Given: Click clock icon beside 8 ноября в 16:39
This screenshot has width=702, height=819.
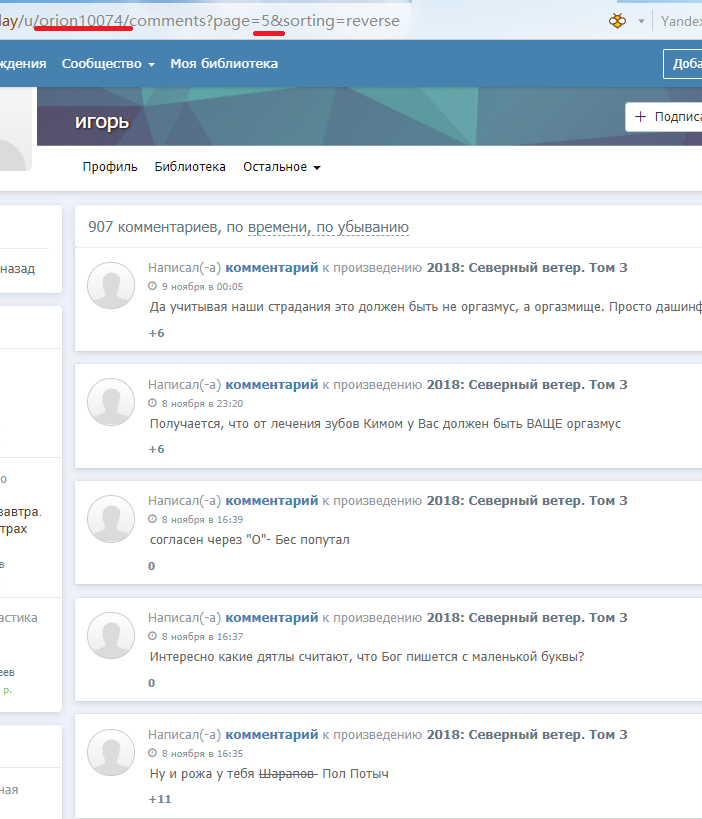Looking at the screenshot, I should tap(152, 520).
